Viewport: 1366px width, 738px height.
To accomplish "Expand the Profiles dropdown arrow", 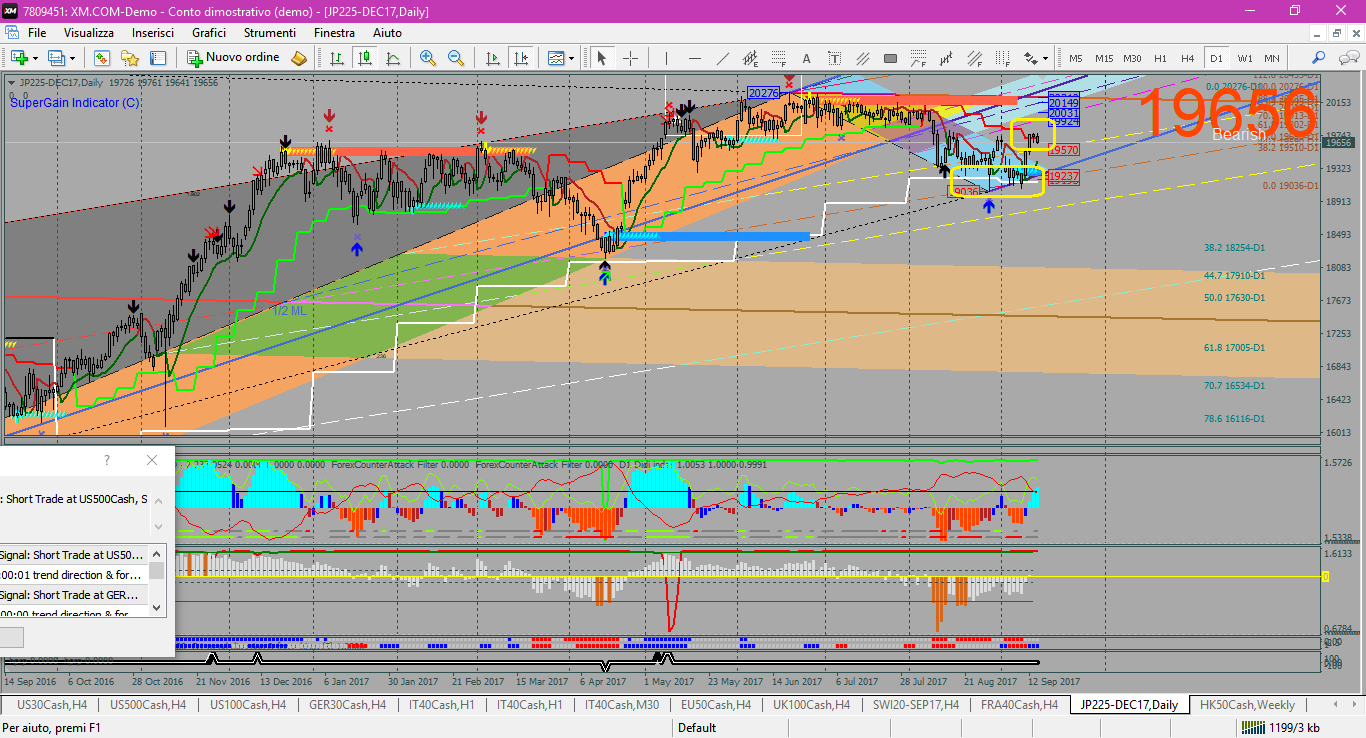I will 72,58.
